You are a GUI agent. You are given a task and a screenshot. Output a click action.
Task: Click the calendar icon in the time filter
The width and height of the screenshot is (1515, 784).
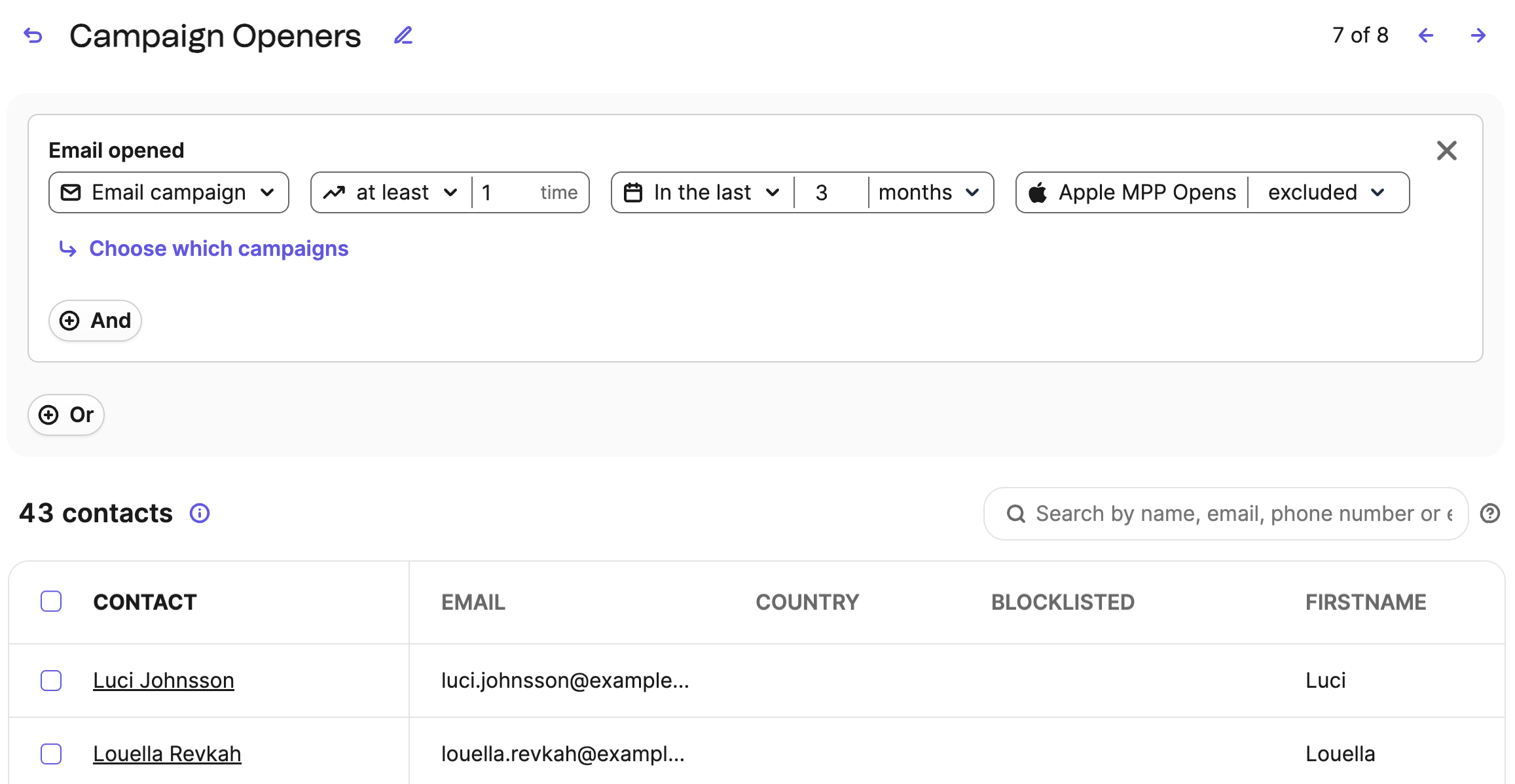click(x=634, y=192)
